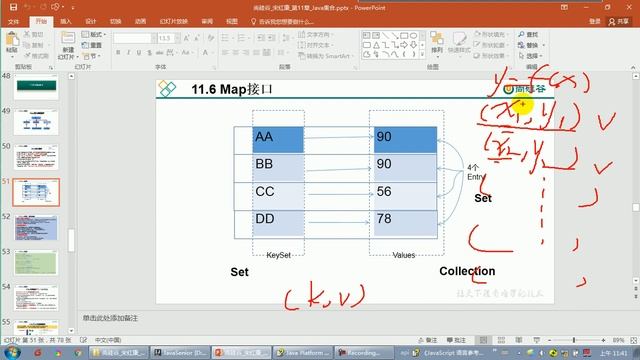Choose the right arrow shape in shapes gallery
Viewport: 640px width, 360px height.
(404, 45)
